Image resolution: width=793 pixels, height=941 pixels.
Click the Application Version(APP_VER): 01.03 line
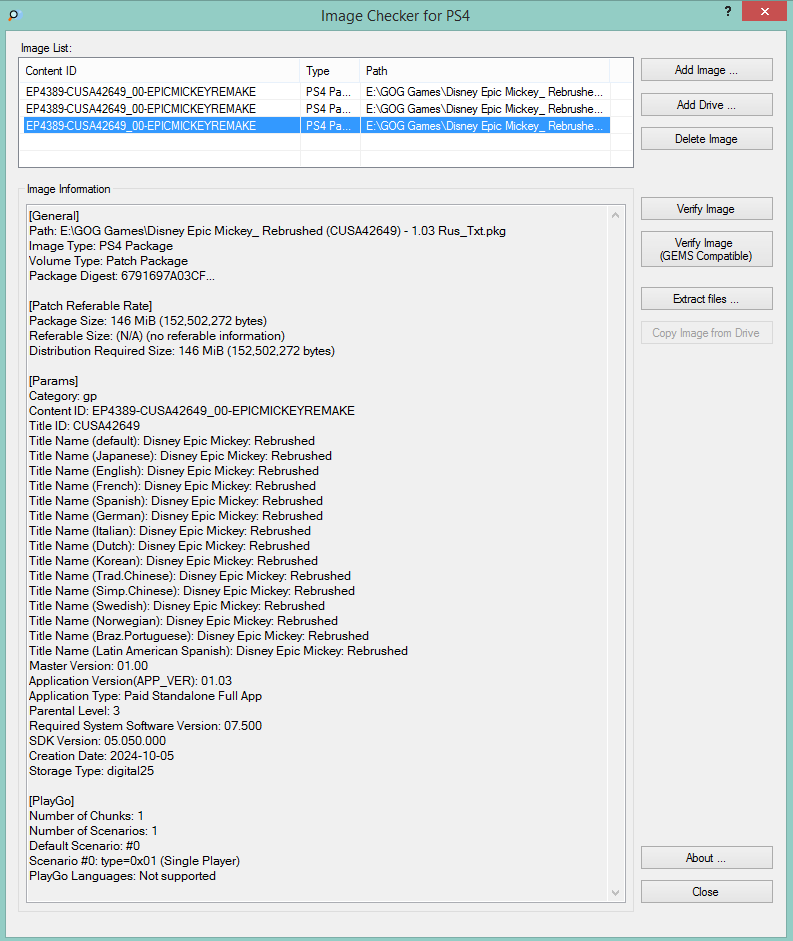pyautogui.click(x=130, y=681)
